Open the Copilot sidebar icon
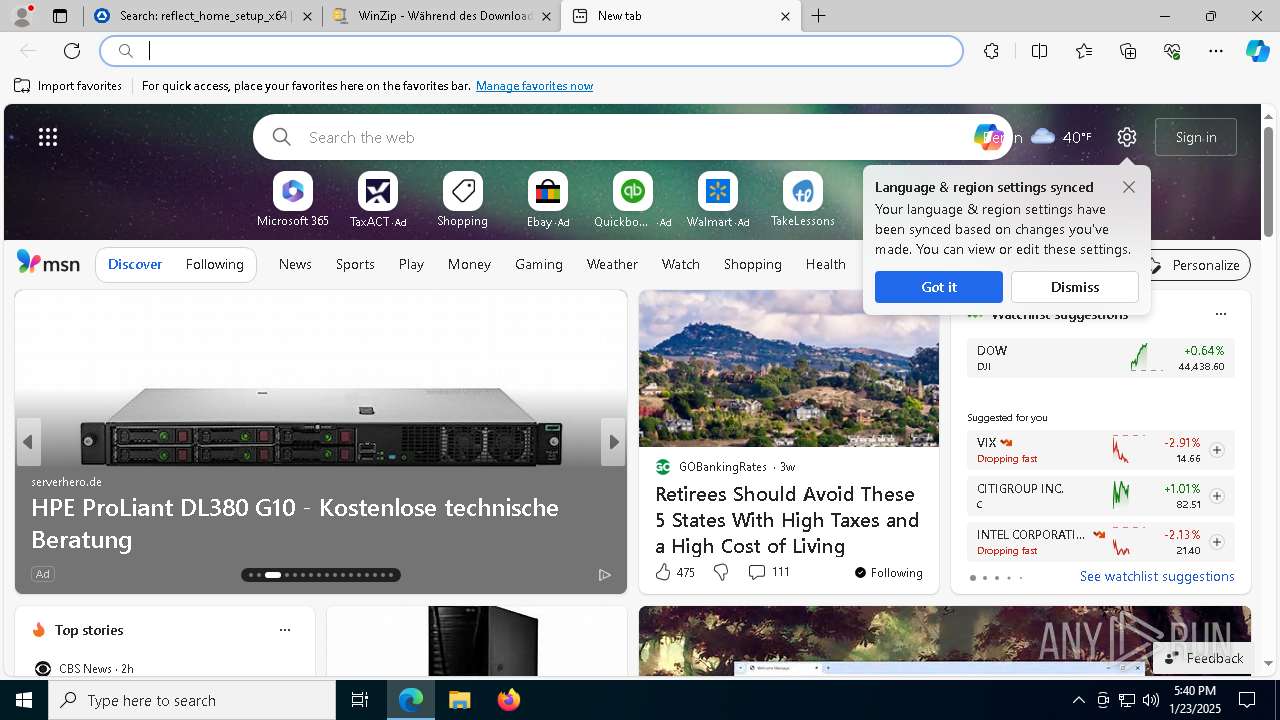Viewport: 1280px width, 720px height. point(1258,51)
